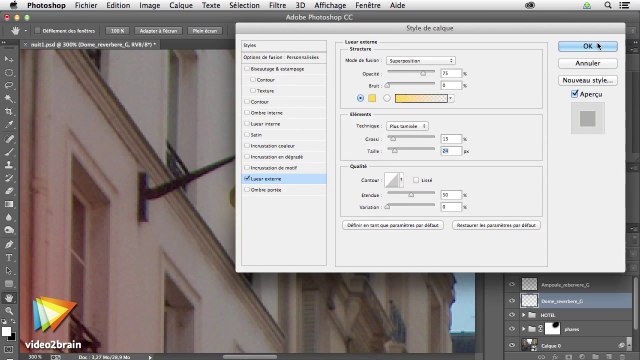Image resolution: width=640 pixels, height=360 pixels.
Task: Select the Elliptical Marquee tool
Action: pyautogui.click(x=9, y=73)
